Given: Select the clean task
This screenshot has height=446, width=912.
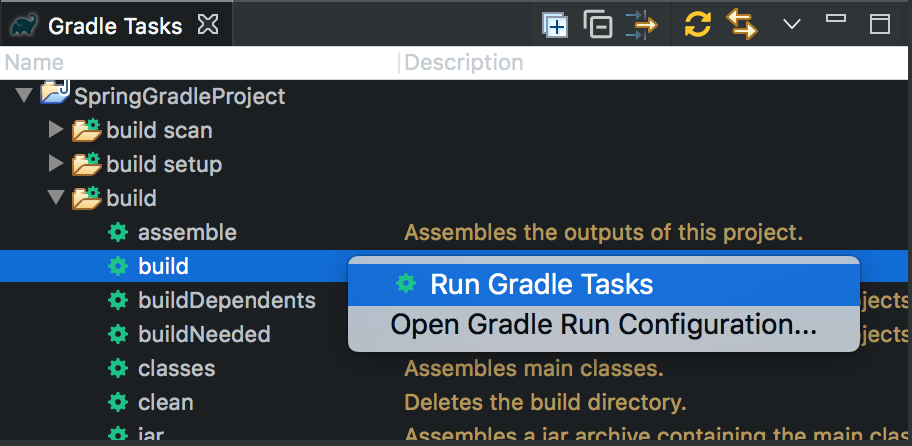Looking at the screenshot, I should click(x=165, y=402).
